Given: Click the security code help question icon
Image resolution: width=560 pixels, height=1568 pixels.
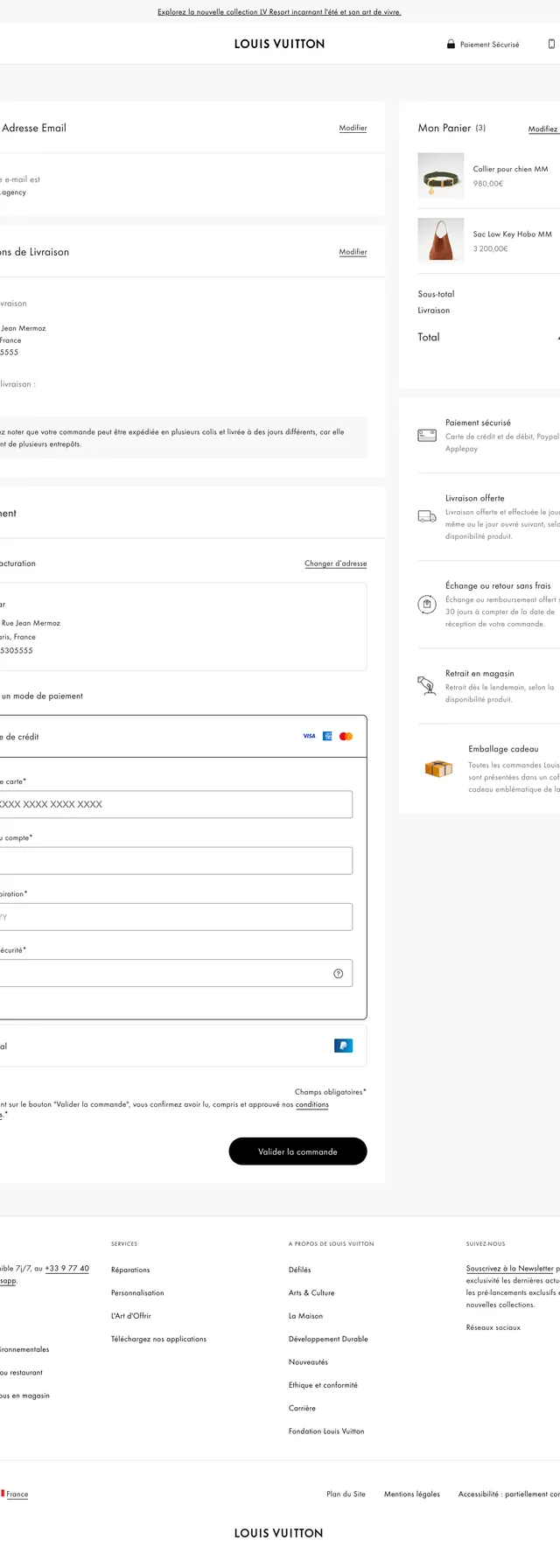Looking at the screenshot, I should coord(339,973).
